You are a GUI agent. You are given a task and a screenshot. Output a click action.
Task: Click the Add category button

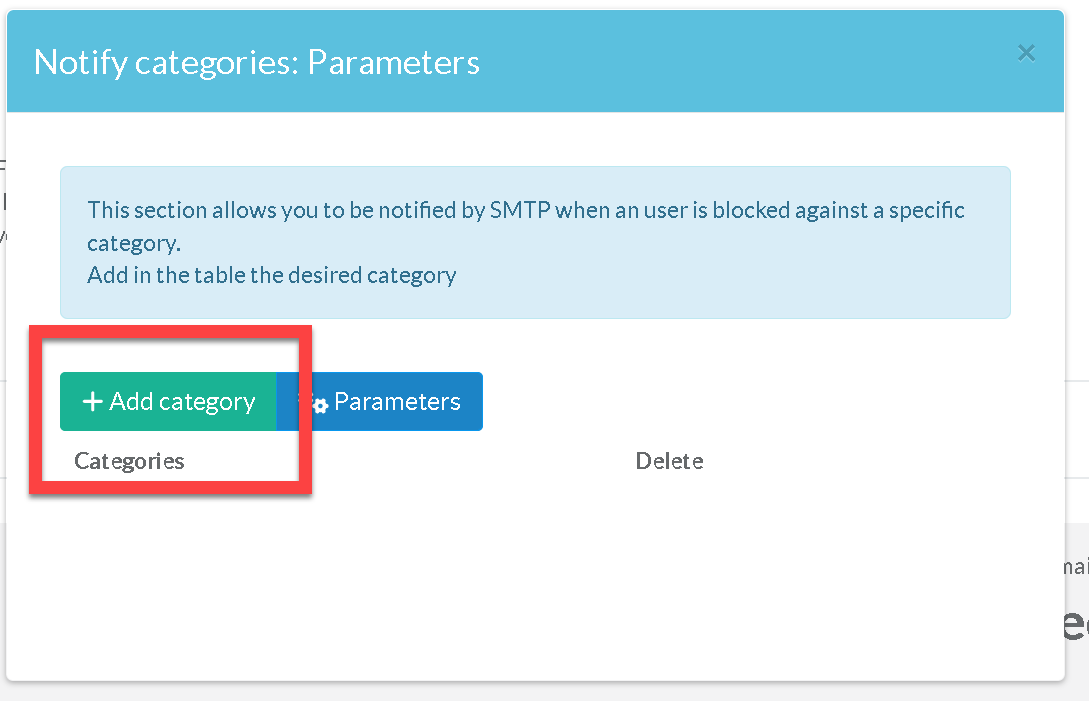168,402
